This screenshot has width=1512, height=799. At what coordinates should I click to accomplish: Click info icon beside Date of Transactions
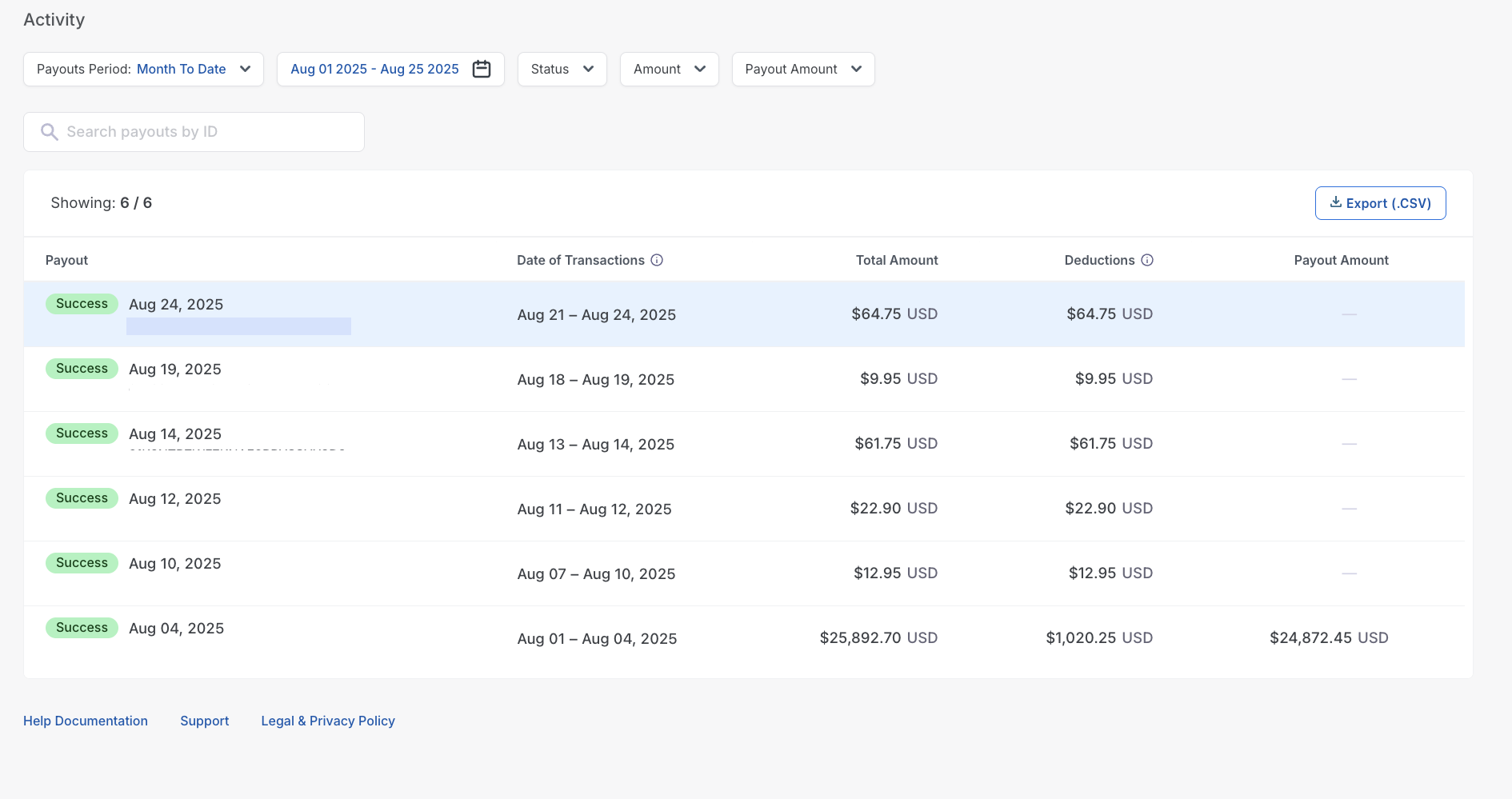point(657,260)
